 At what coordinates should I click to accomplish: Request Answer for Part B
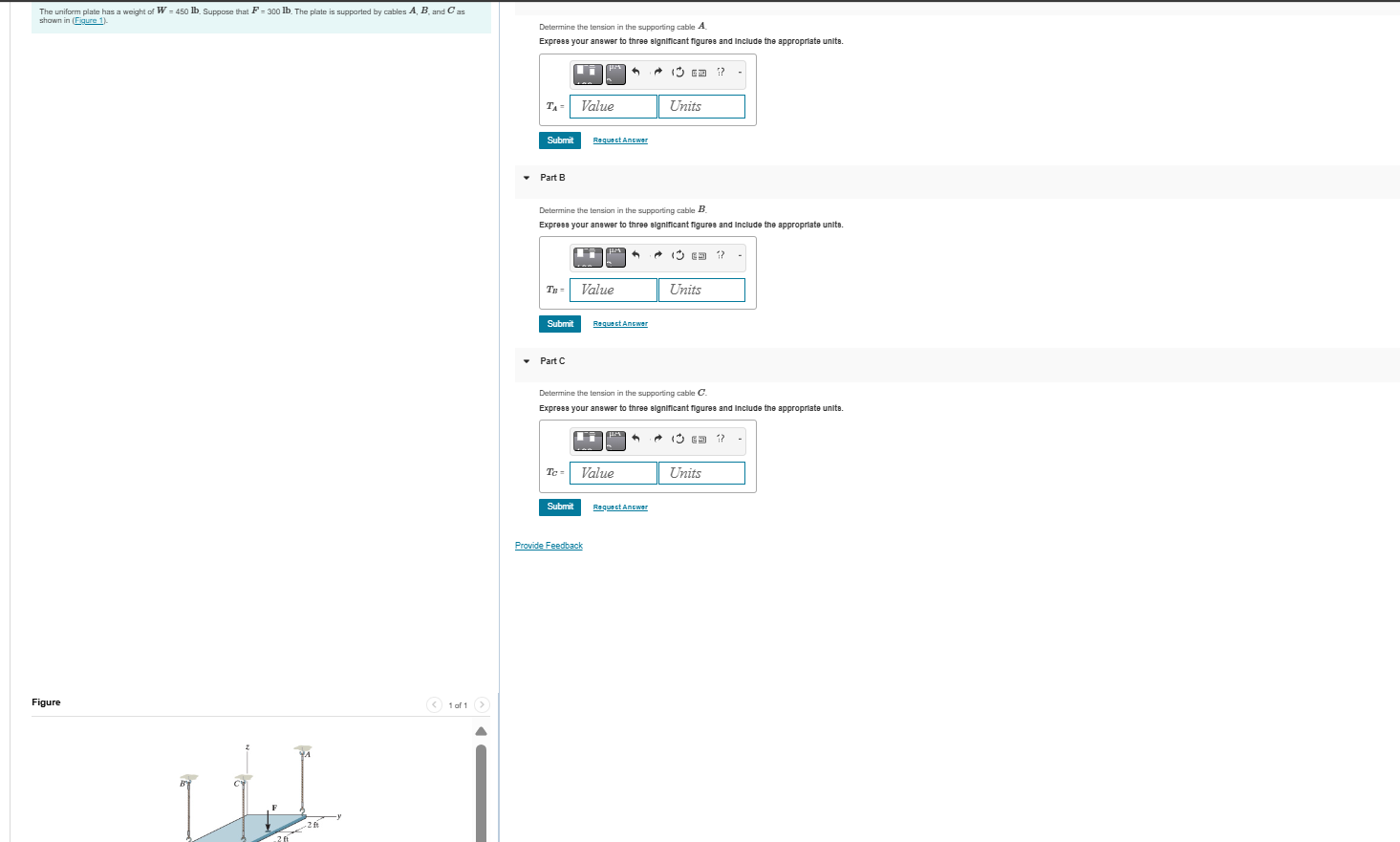[x=620, y=324]
